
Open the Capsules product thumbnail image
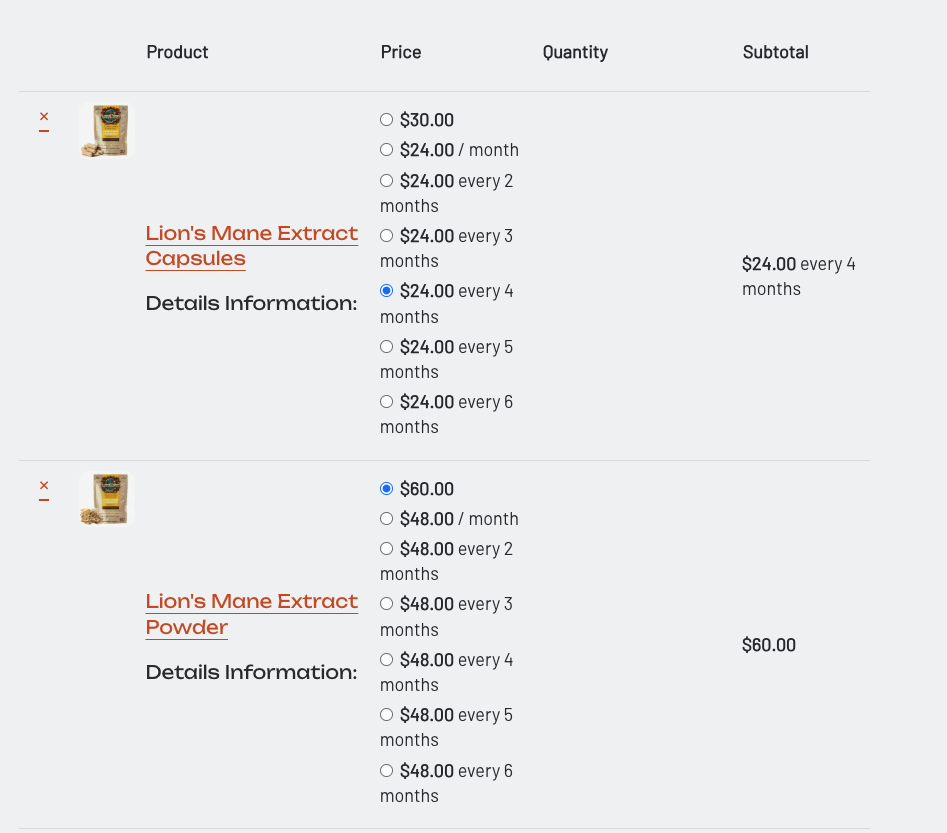[104, 130]
